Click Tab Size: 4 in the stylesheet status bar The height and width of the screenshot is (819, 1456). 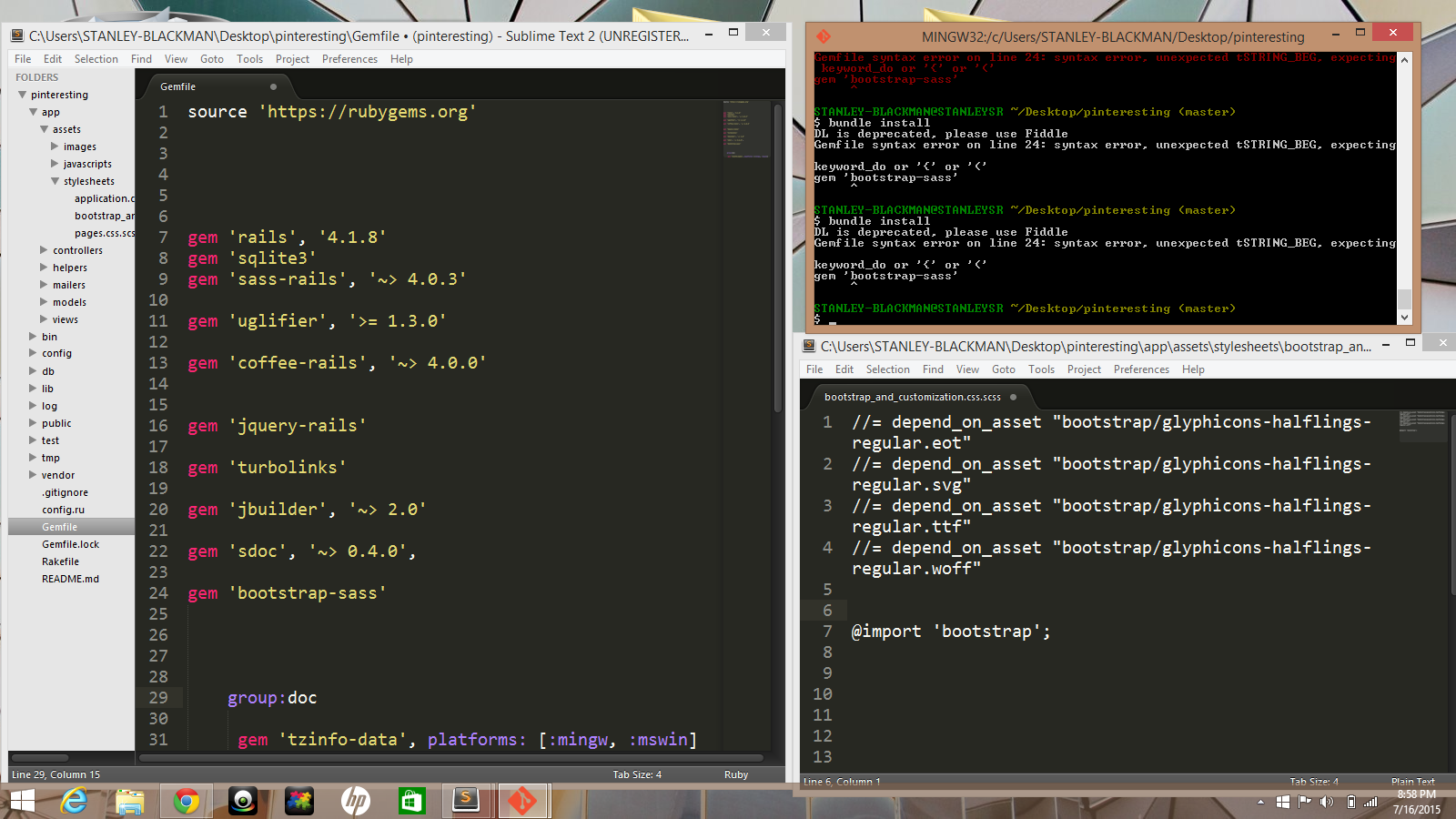1314,782
